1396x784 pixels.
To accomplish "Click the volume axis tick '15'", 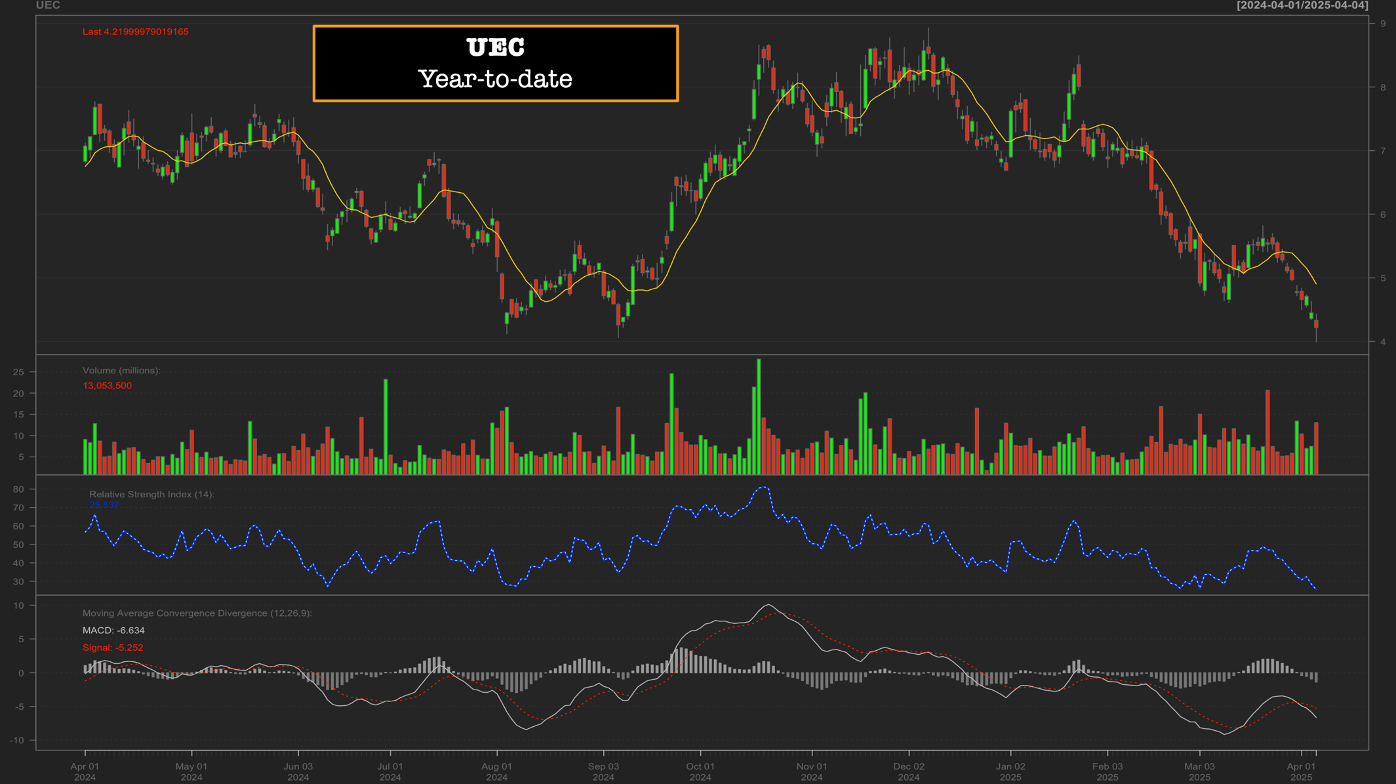I will (18, 414).
